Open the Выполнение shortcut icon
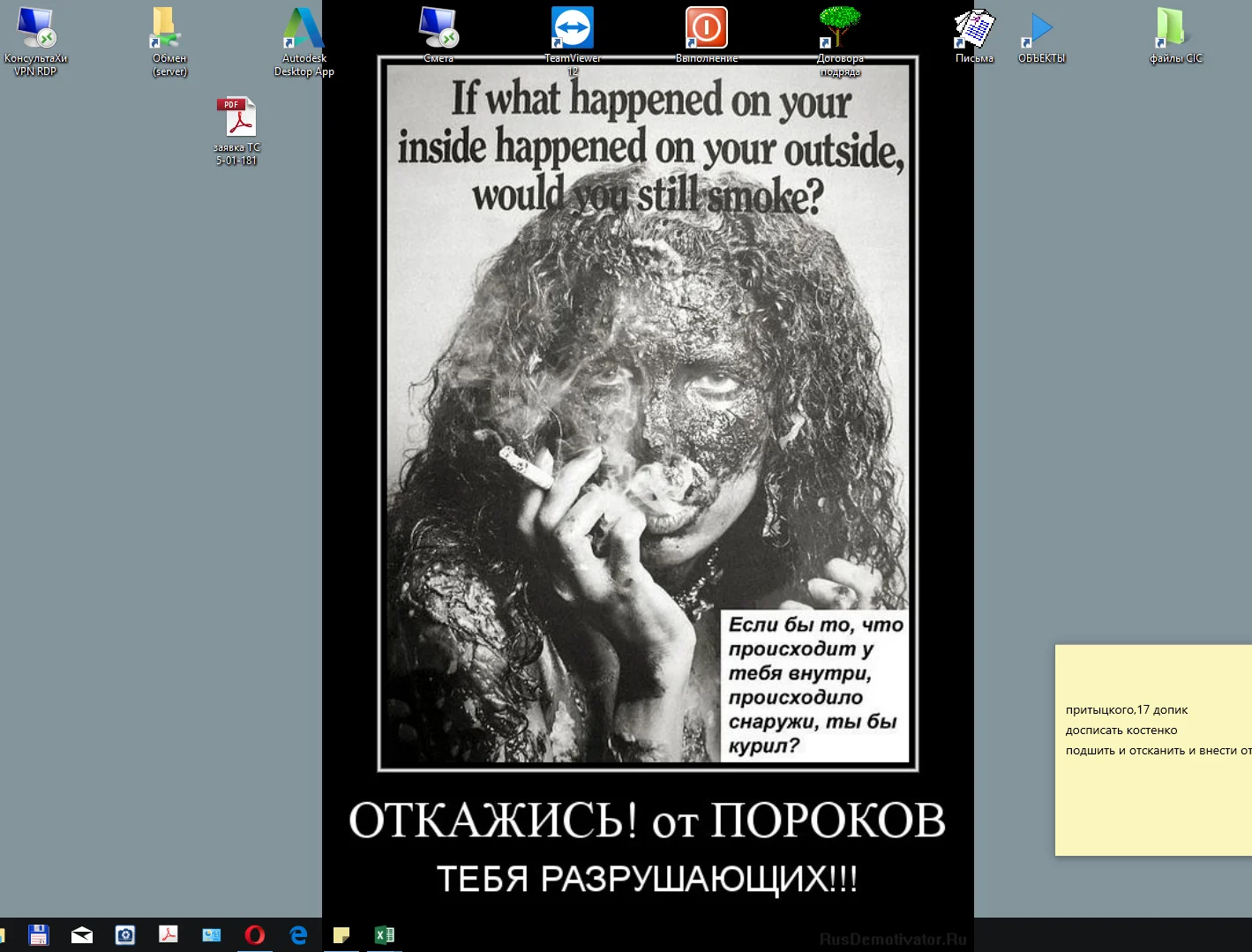Image resolution: width=1252 pixels, height=952 pixels. click(707, 29)
